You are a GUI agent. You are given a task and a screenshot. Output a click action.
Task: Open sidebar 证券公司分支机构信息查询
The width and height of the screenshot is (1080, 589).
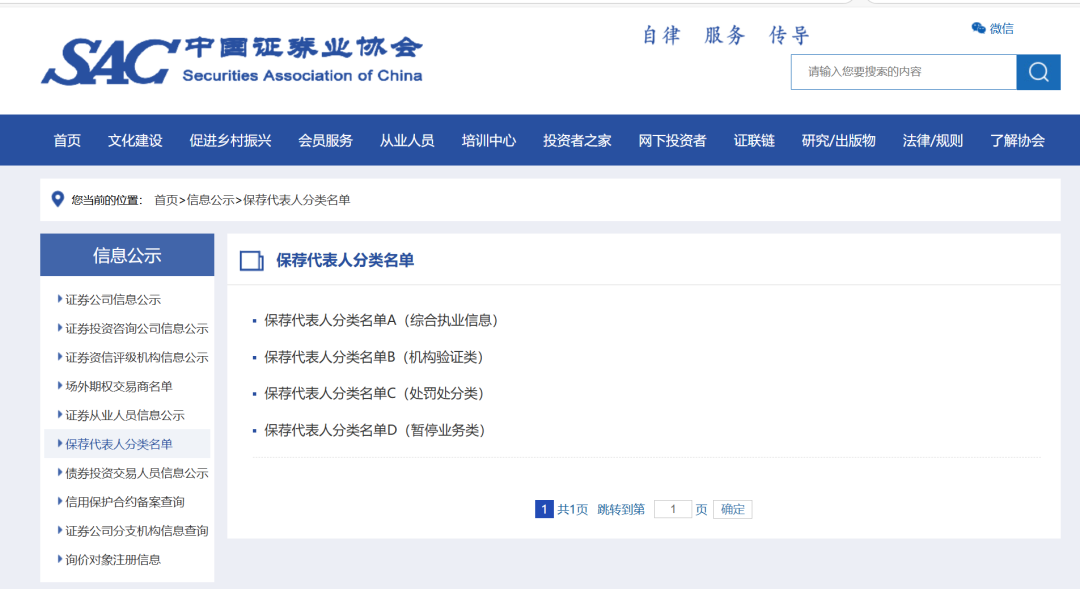click(136, 531)
